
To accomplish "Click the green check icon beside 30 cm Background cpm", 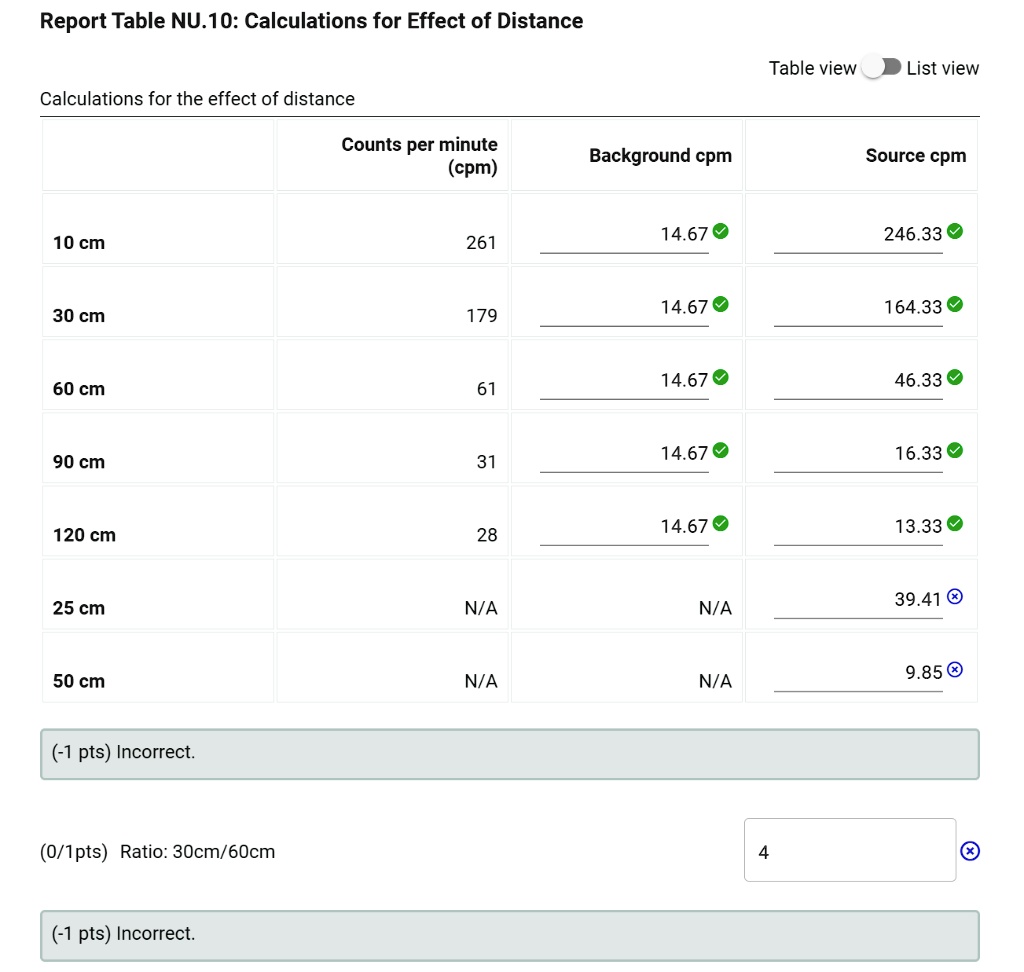I will [720, 304].
